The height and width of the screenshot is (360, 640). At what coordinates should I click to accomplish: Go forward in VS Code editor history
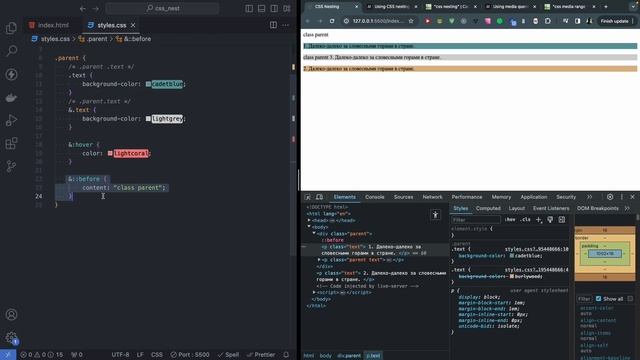pyautogui.click(x=96, y=8)
